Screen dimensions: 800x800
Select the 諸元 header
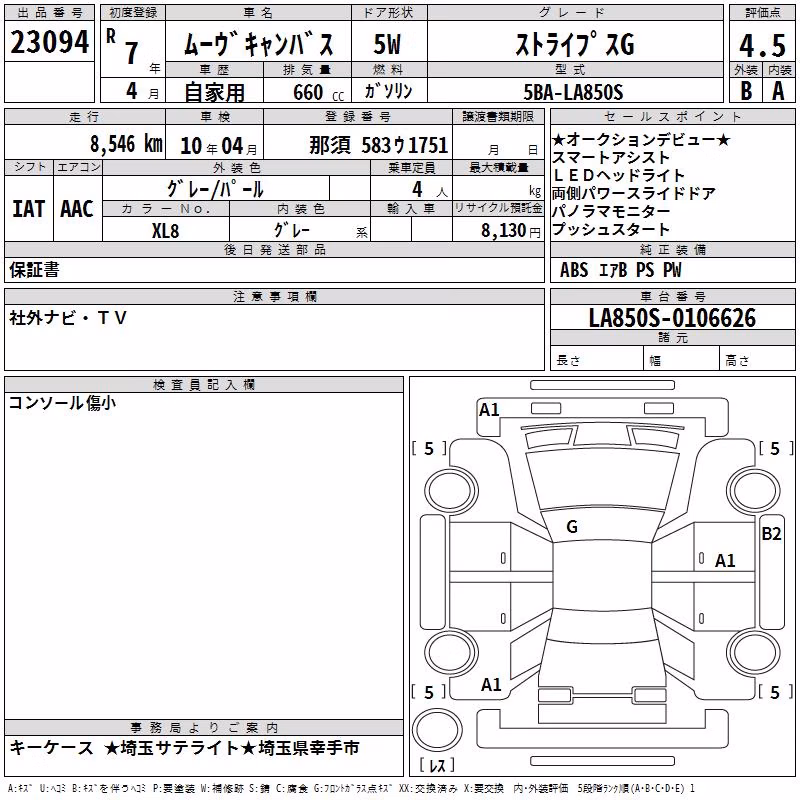pyautogui.click(x=672, y=337)
